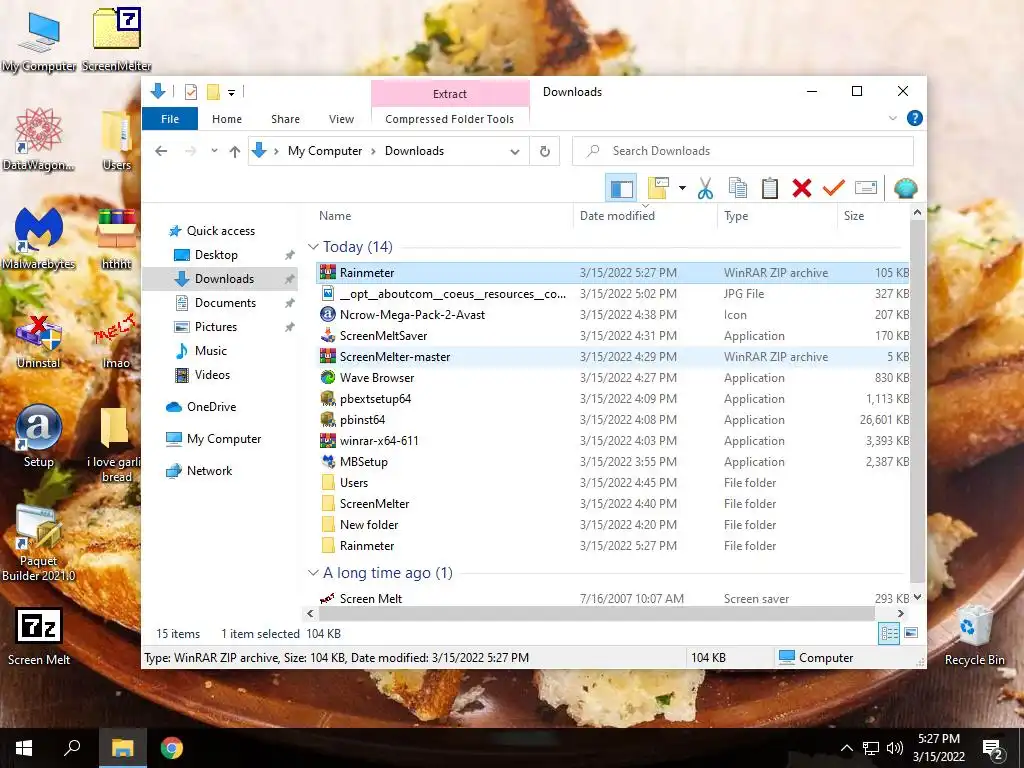Screen dimensions: 1024x768
Task: Select the MBSetup application file
Action: 613,462
